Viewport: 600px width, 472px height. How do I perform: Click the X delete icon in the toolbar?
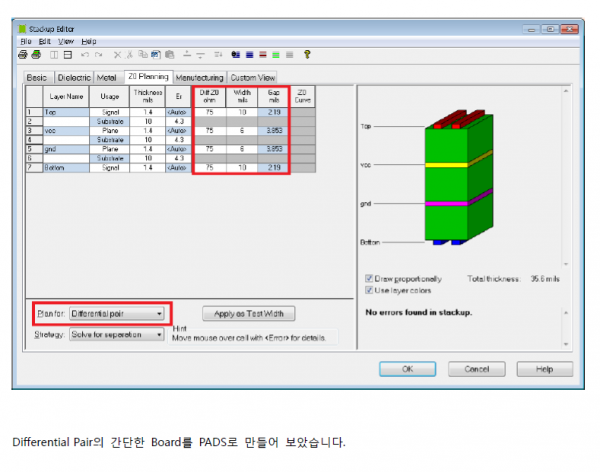pos(117,53)
